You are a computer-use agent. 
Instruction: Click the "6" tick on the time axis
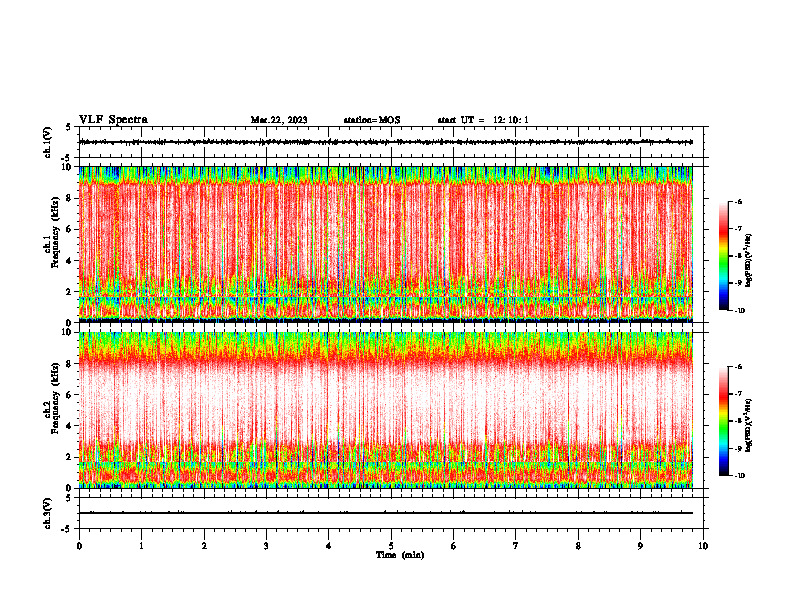point(454,546)
